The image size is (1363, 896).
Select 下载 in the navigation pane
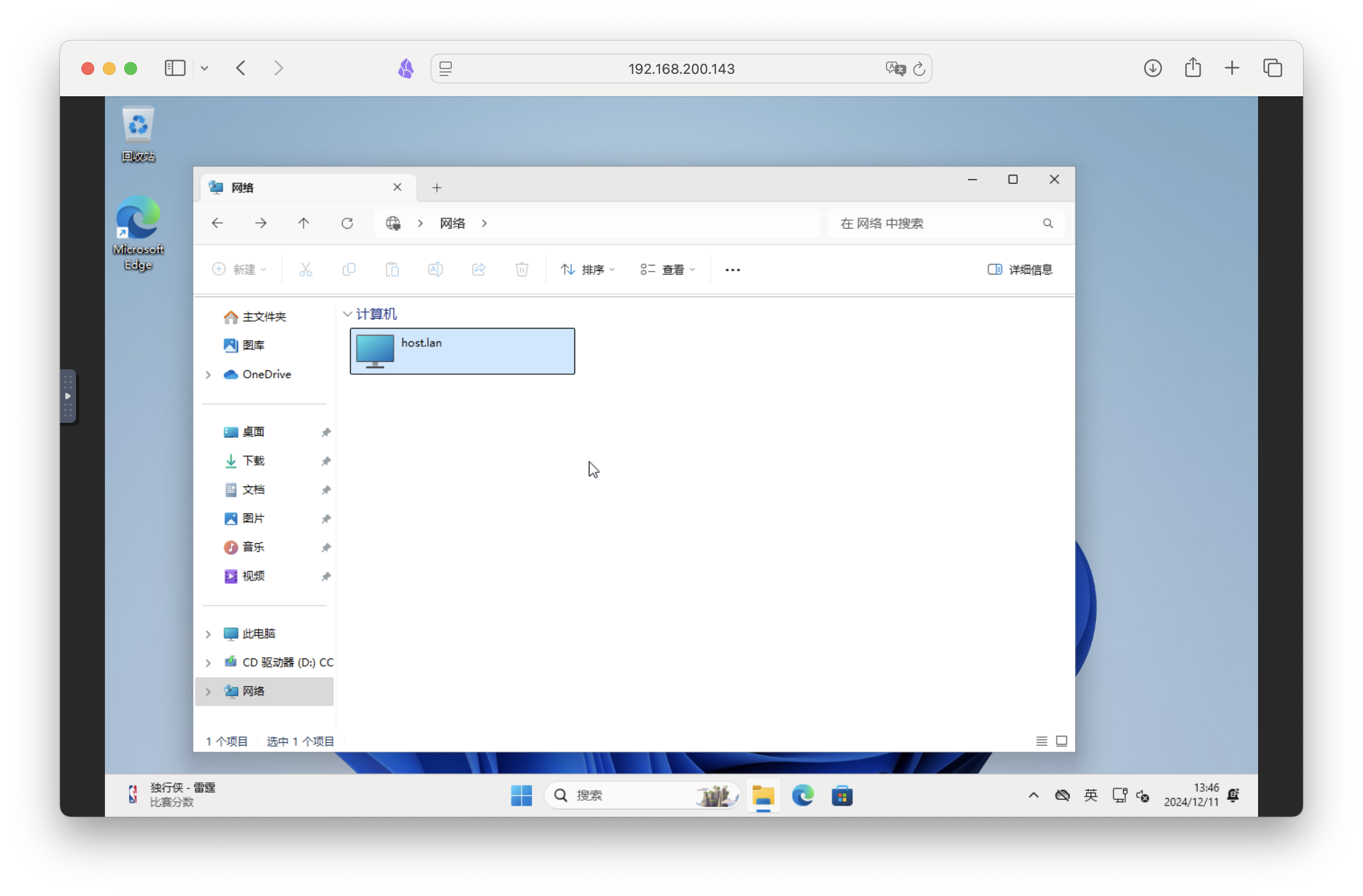[253, 461]
